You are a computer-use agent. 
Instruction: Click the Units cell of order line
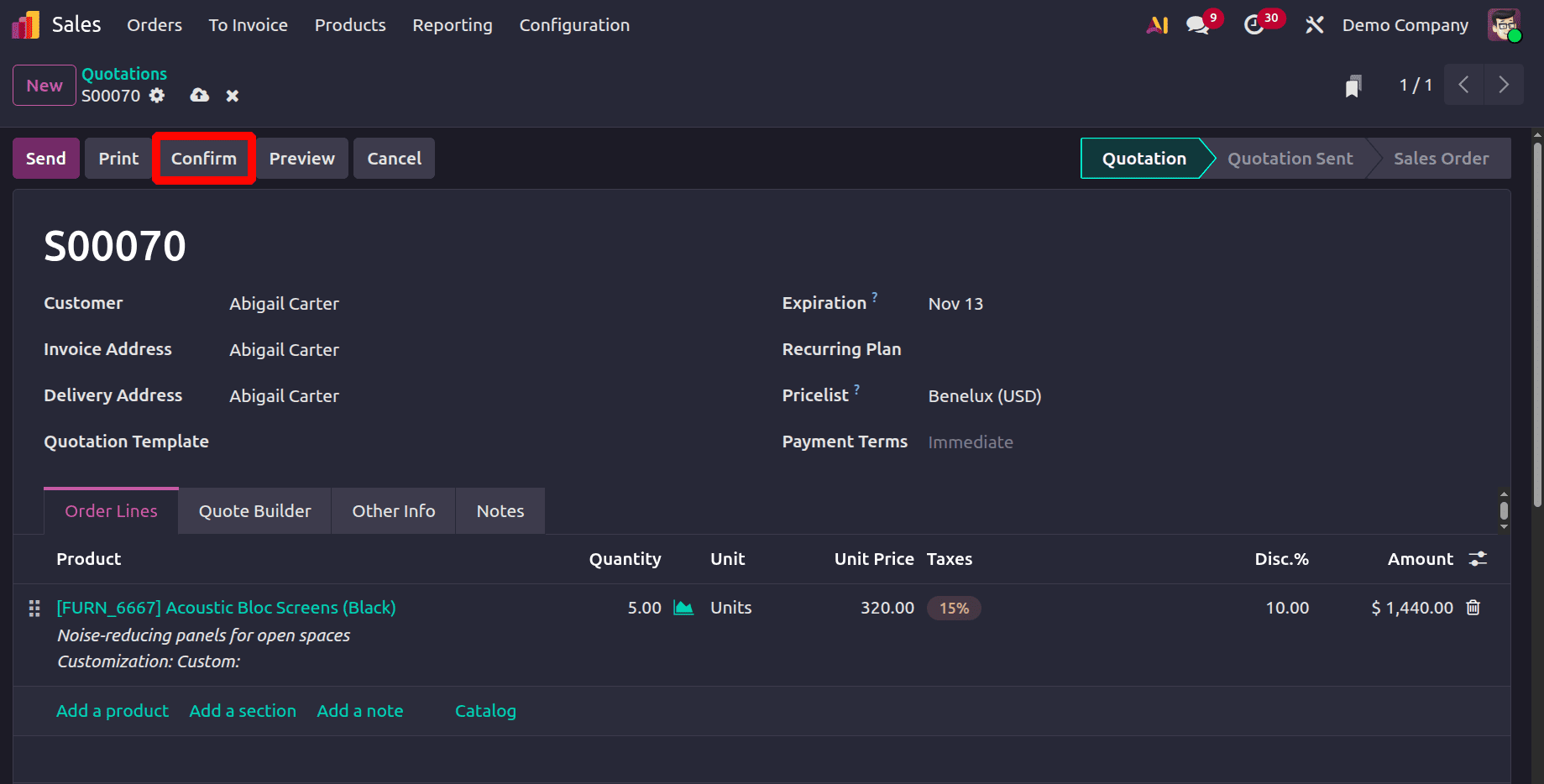pyautogui.click(x=731, y=608)
